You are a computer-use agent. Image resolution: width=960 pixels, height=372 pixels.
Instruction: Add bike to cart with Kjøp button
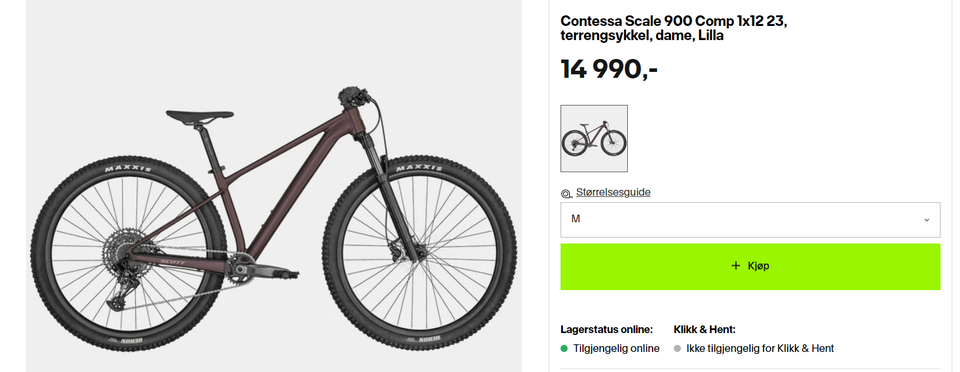[x=750, y=267]
